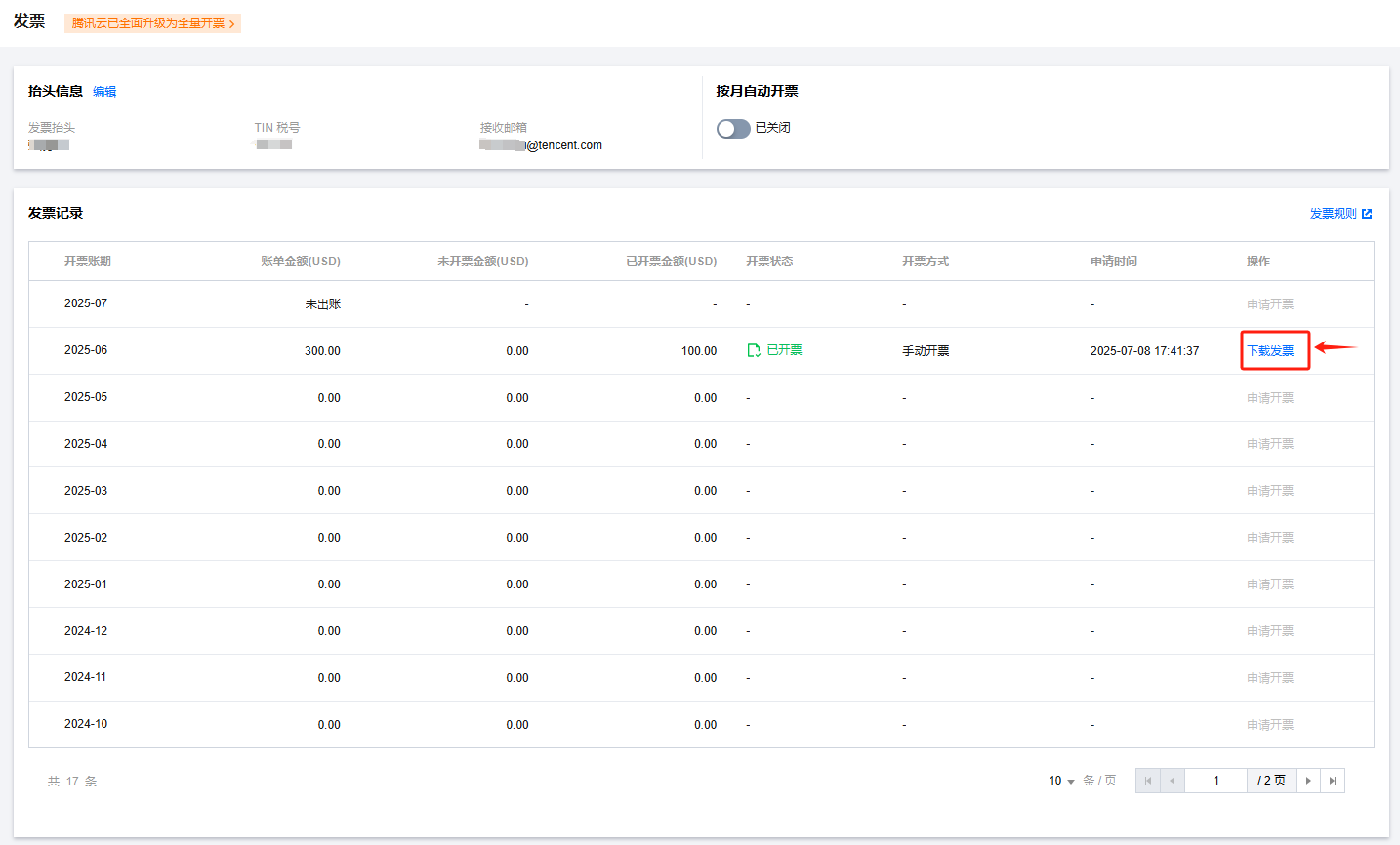
Task: Click 申请开票 for the 2025-05 row
Action: [x=1269, y=398]
